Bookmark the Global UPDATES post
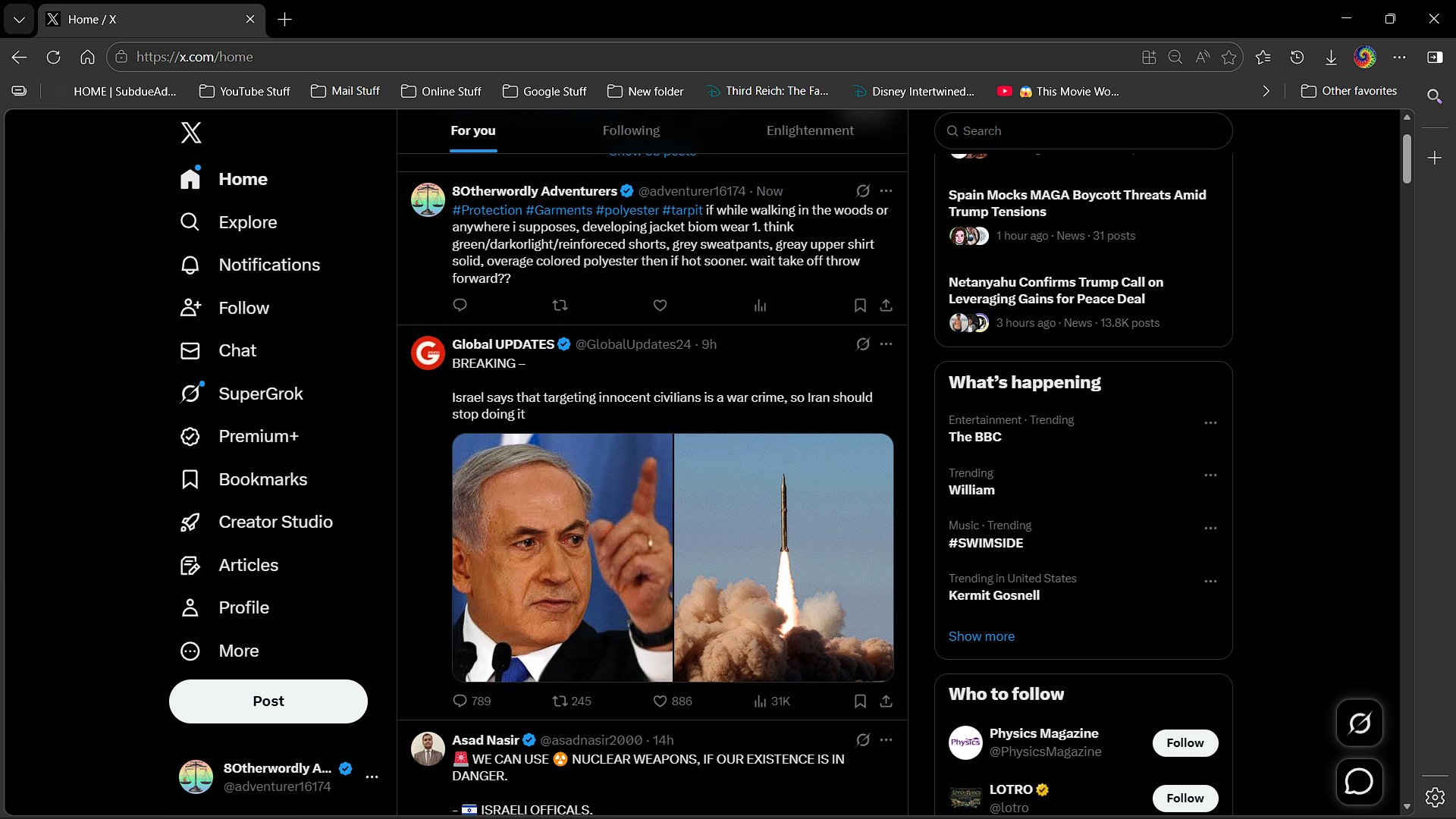Screen dimensions: 1456x819 click(x=860, y=701)
